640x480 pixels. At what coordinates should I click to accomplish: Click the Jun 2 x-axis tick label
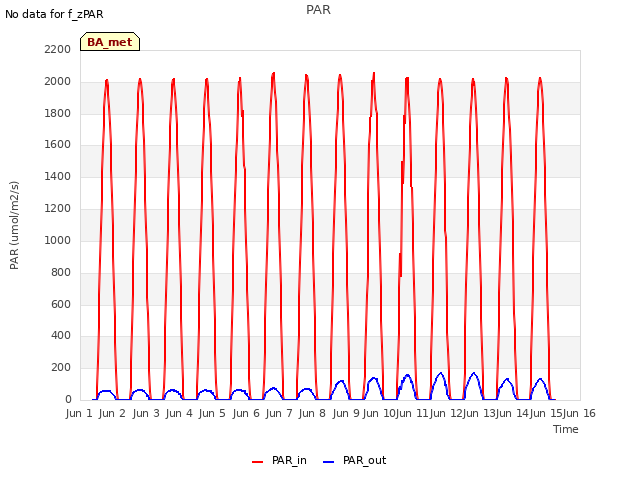pyautogui.click(x=112, y=413)
